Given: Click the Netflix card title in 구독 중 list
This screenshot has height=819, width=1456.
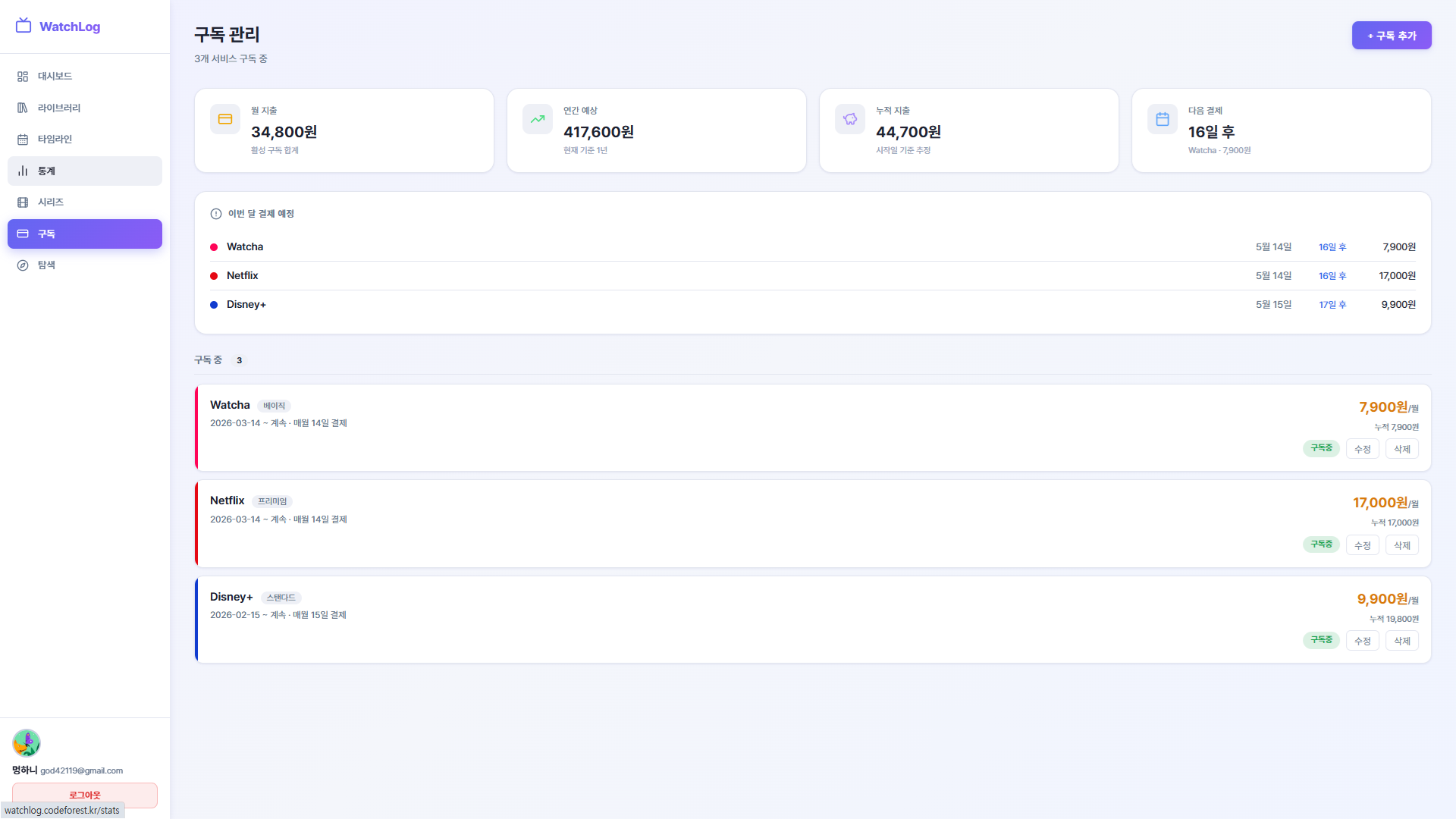Looking at the screenshot, I should [227, 500].
